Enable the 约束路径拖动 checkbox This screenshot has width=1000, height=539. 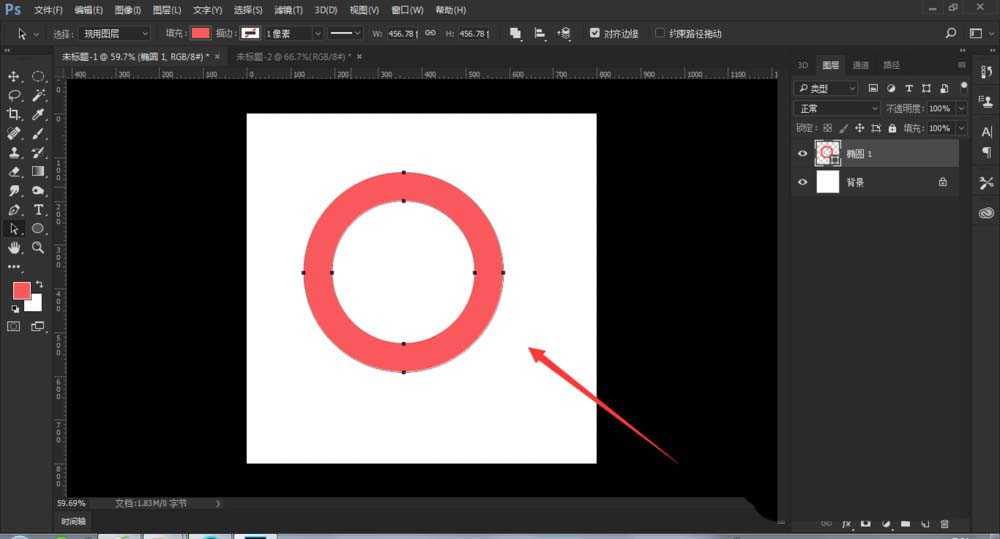click(660, 33)
